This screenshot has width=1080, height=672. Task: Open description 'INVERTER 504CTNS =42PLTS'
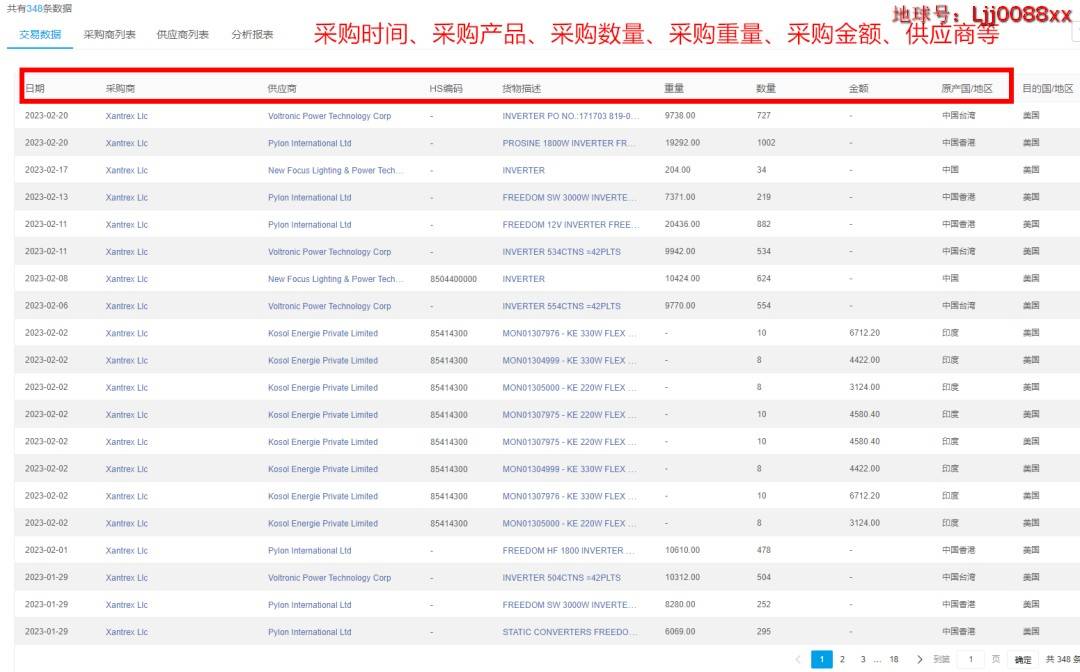pos(561,578)
